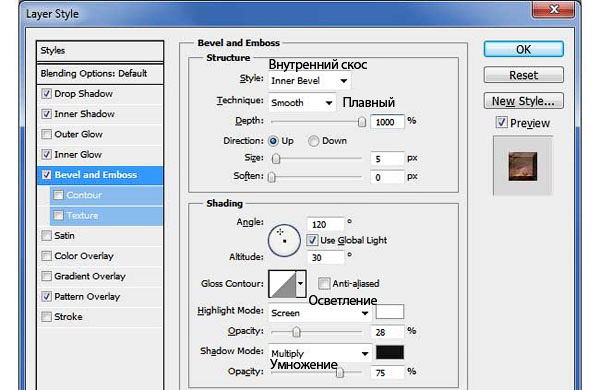Open the Shadow Mode dropdown showing Multiply
The height and width of the screenshot is (390, 600).
pyautogui.click(x=320, y=354)
